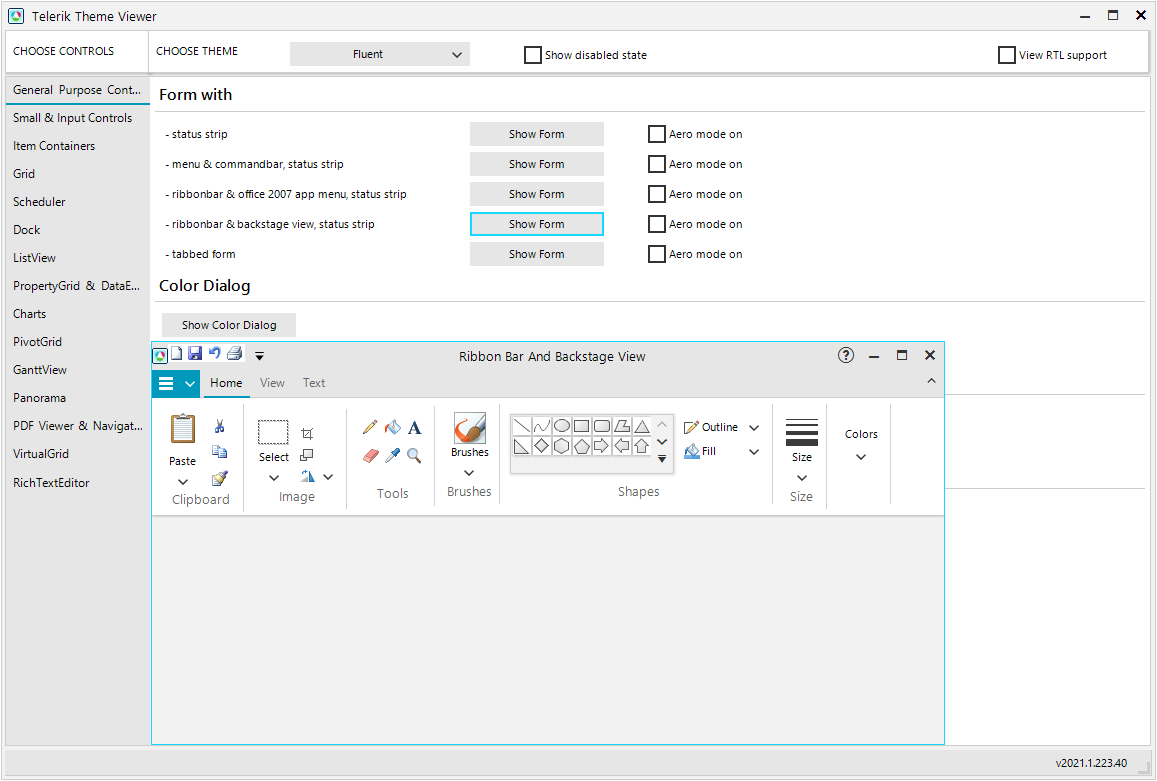Pick the isosceles triangle shape in Shapes gallery
The image size is (1157, 781).
click(x=641, y=426)
